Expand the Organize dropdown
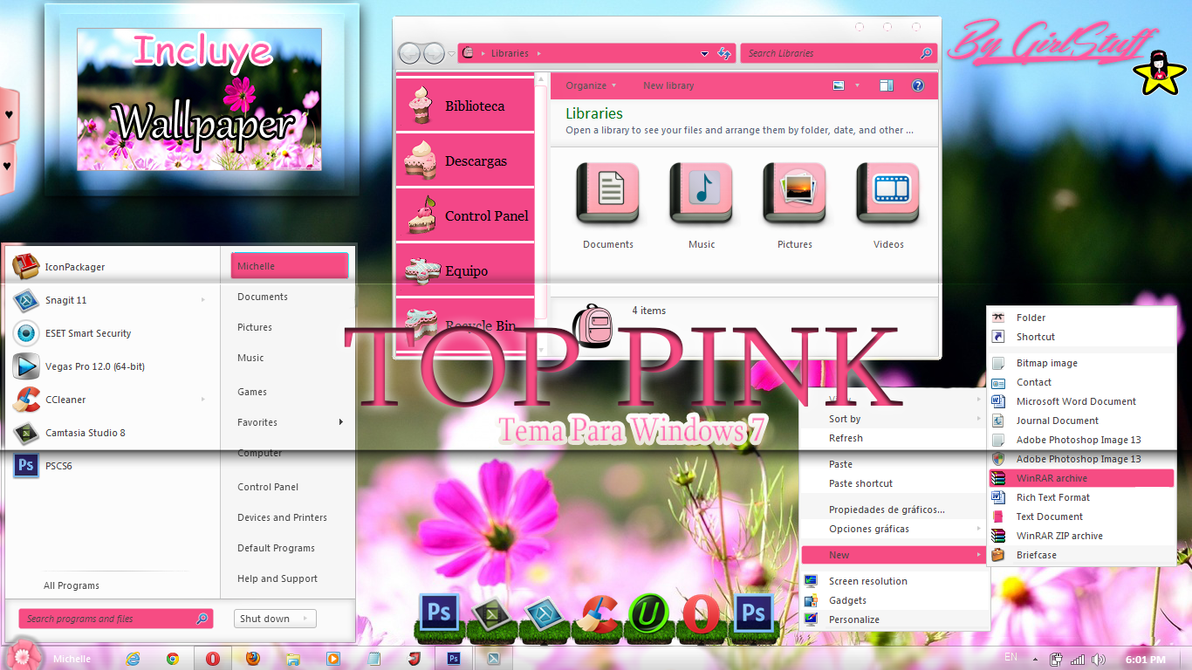 (x=591, y=85)
